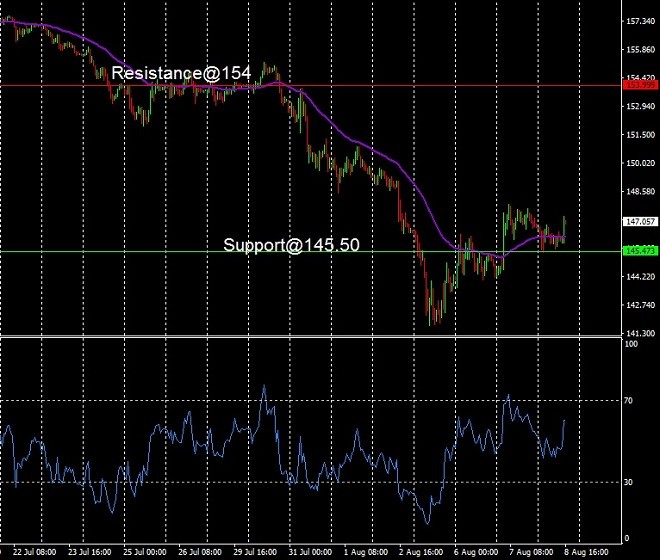Select the Resistance@154 chart label
660x560 pixels.
tap(181, 73)
